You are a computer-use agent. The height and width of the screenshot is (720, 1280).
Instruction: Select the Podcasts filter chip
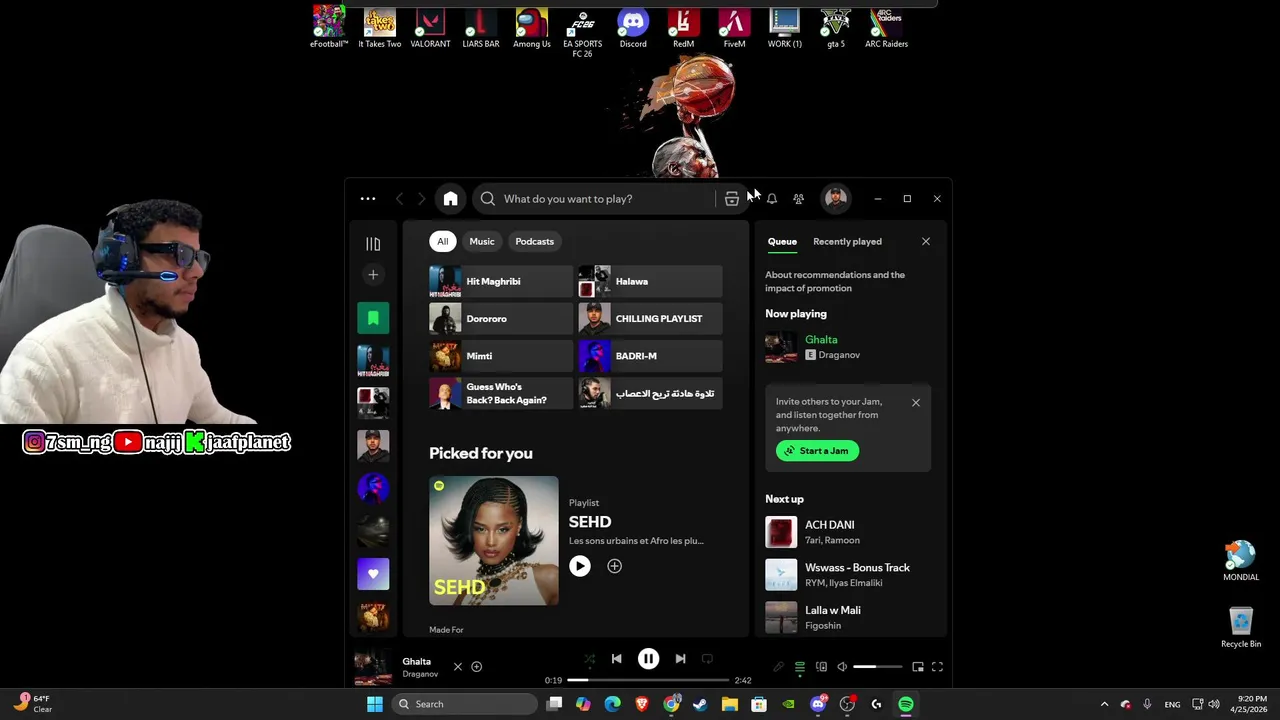coord(534,241)
